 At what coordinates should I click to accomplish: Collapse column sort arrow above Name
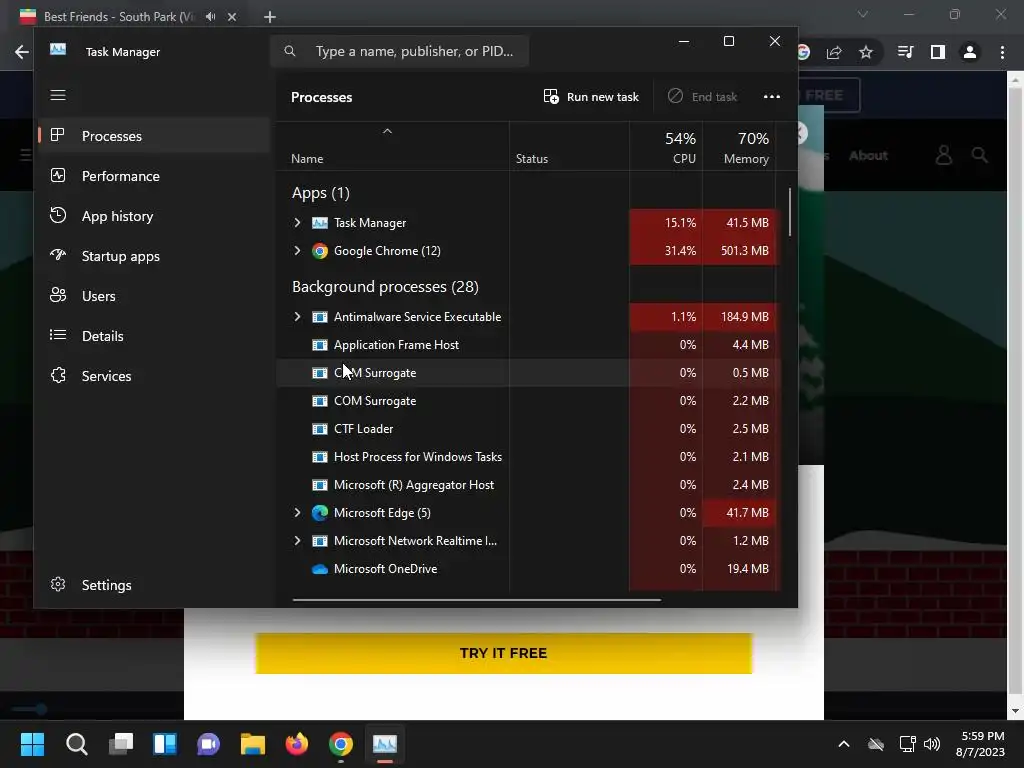(x=387, y=131)
